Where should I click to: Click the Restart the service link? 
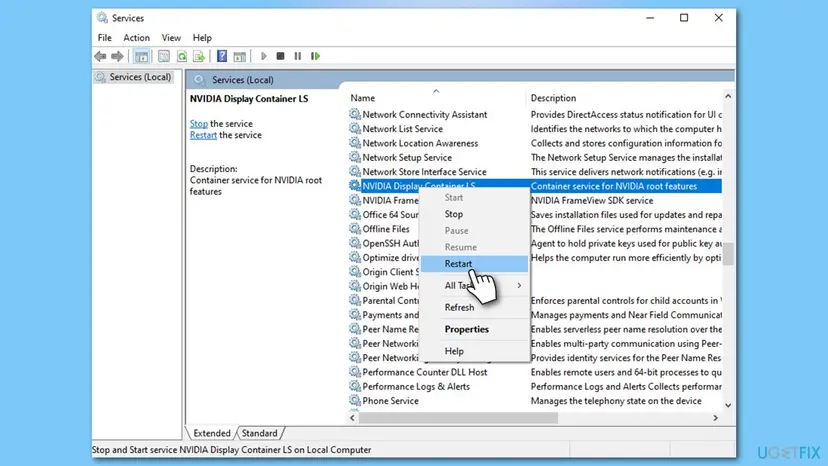pyautogui.click(x=203, y=135)
